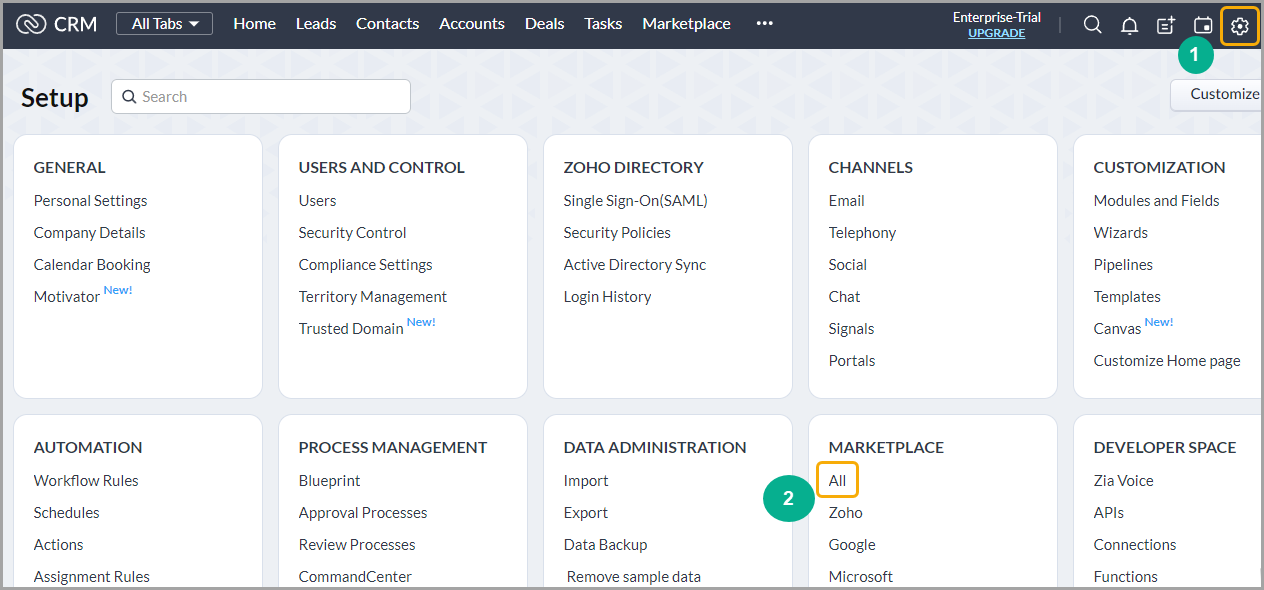Open the Accounts tab
1264x590 pixels.
coord(472,24)
